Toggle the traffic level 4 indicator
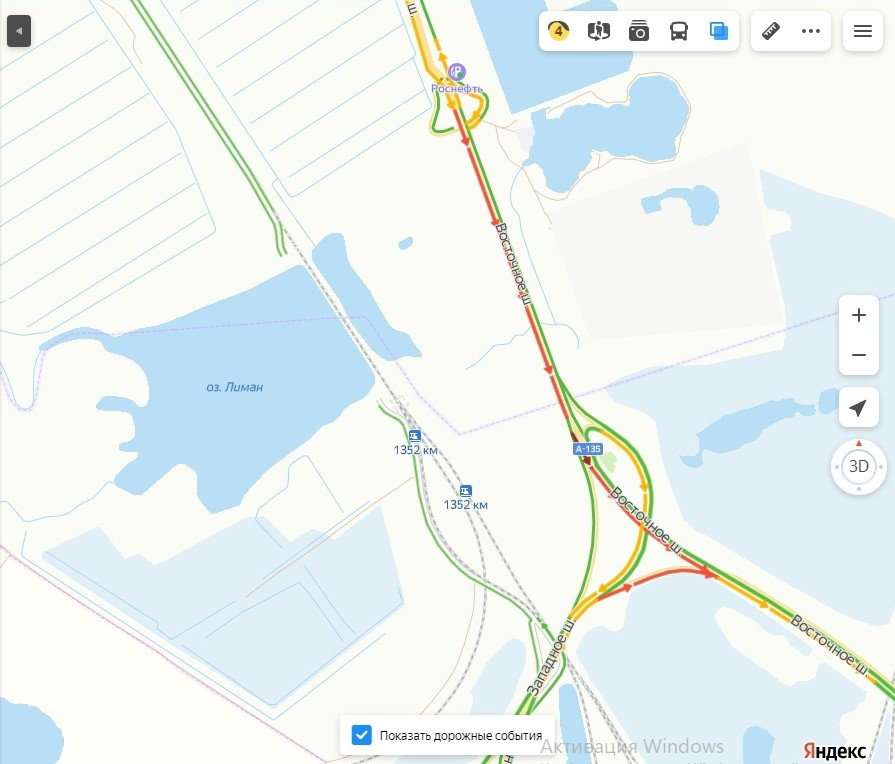 click(559, 31)
